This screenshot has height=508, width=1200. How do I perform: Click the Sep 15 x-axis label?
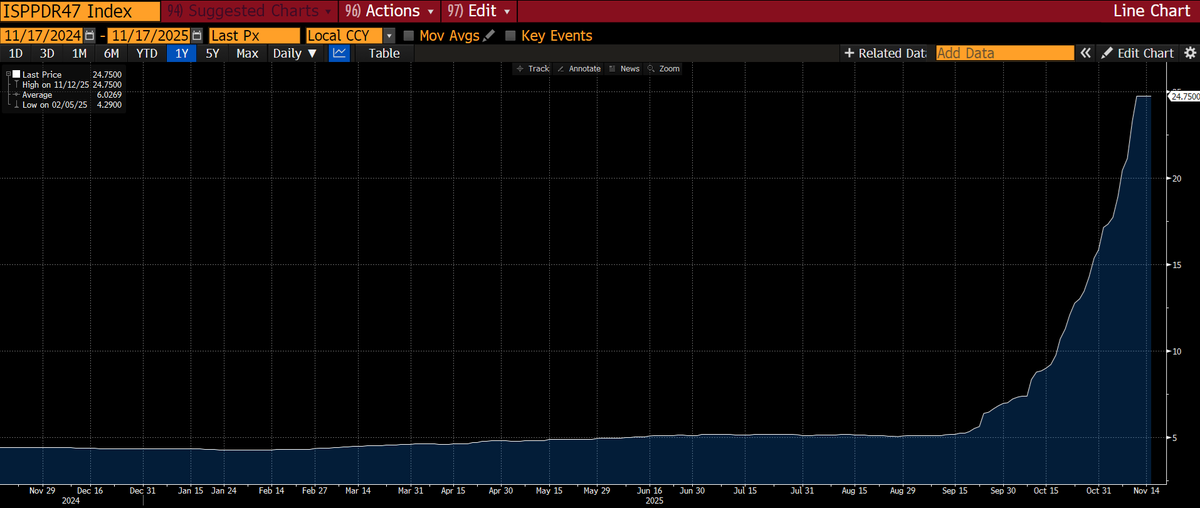953,491
